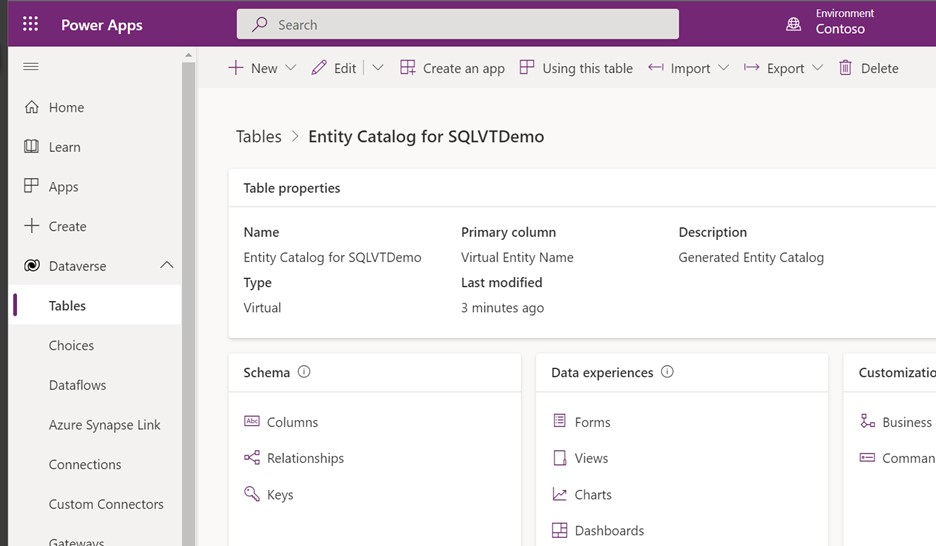Click the Delete trash icon
This screenshot has height=546, width=936.
(846, 68)
